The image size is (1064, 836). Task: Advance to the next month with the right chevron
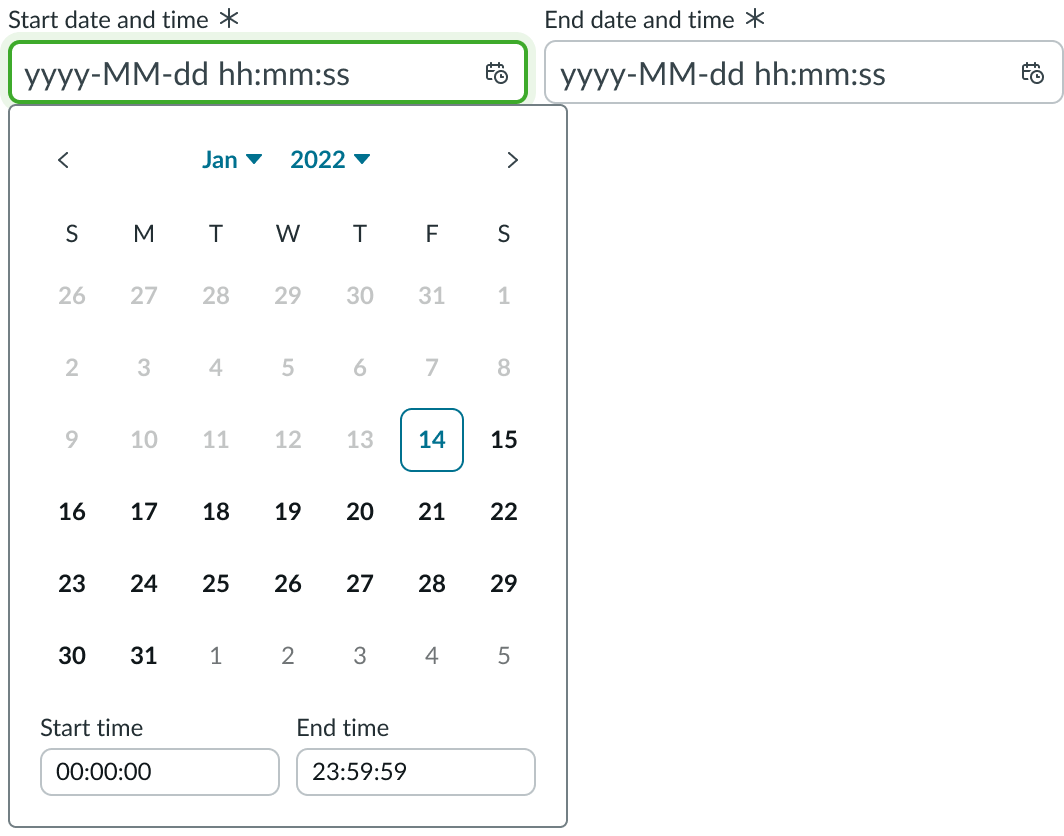(512, 159)
